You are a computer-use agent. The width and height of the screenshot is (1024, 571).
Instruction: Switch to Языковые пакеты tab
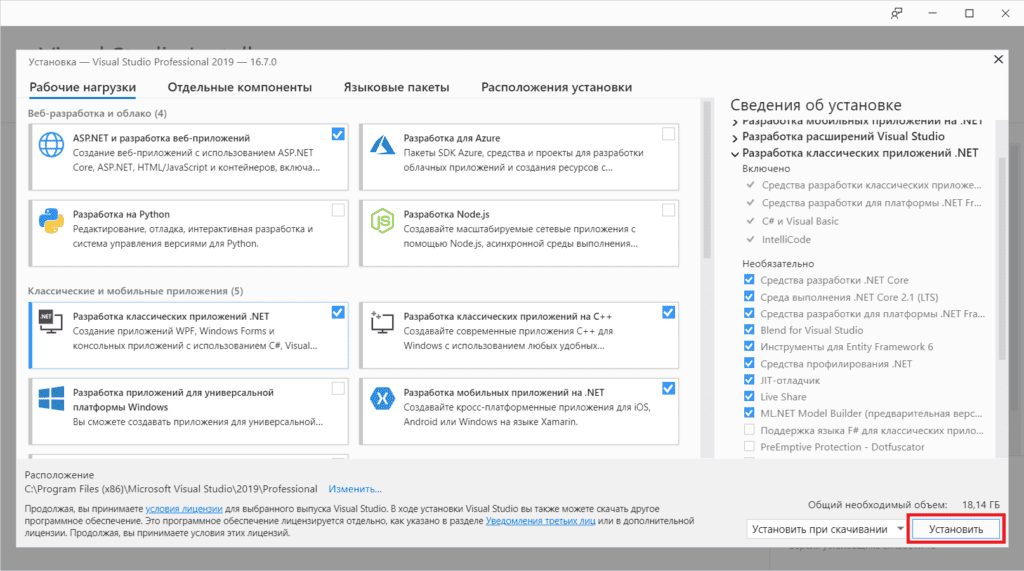pos(396,87)
